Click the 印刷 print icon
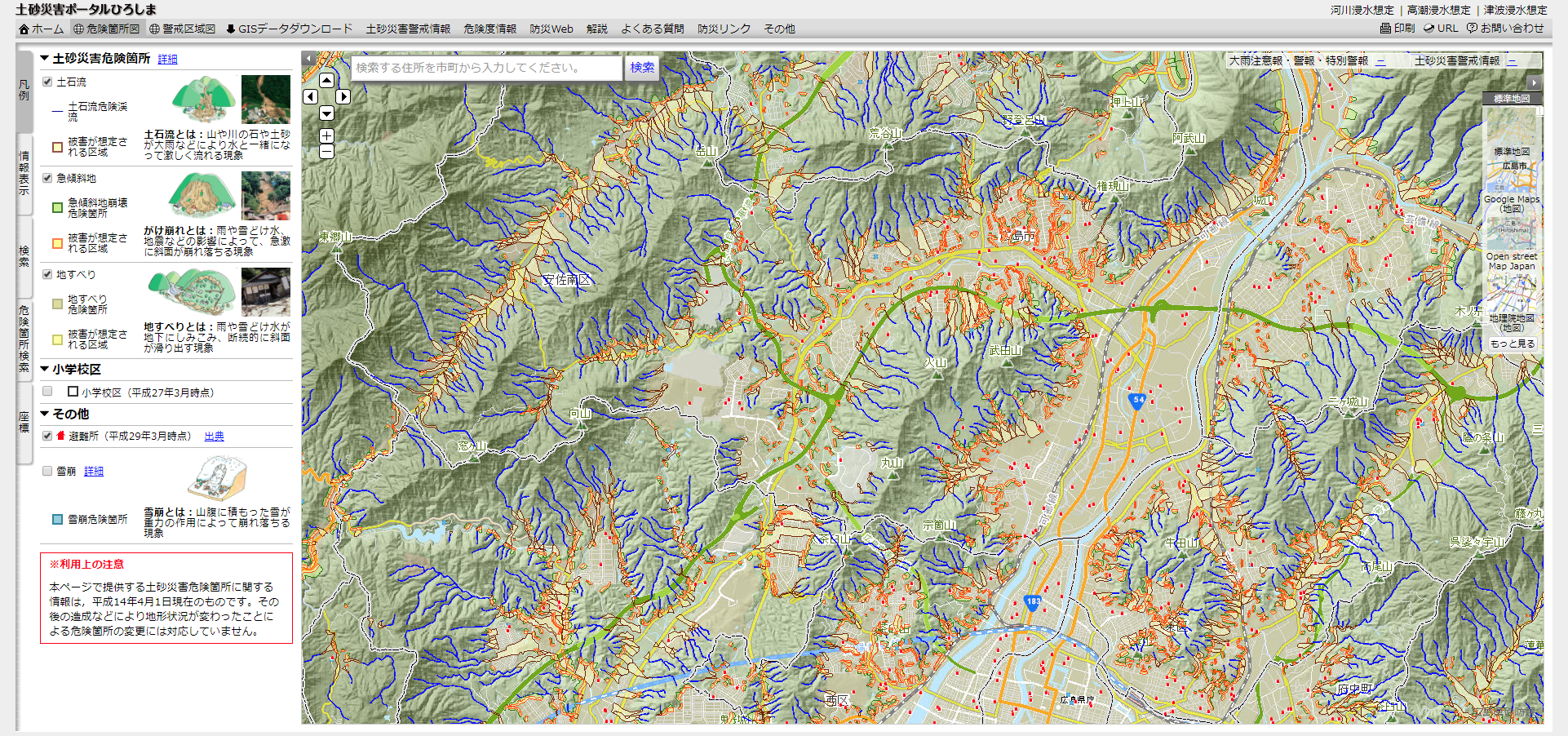Viewport: 1568px width, 736px height. [x=1397, y=28]
